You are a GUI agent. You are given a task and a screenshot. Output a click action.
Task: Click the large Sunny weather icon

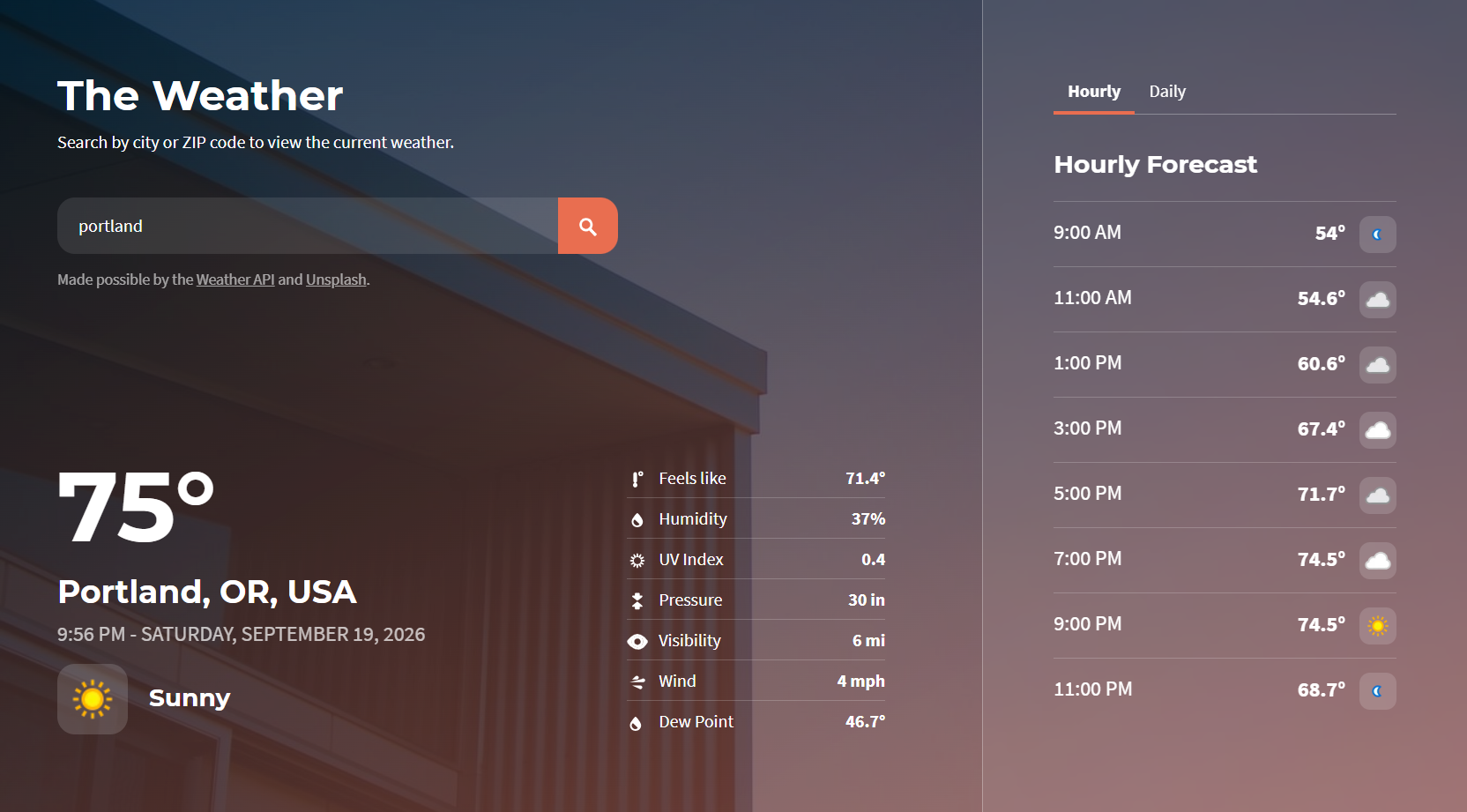(x=93, y=699)
